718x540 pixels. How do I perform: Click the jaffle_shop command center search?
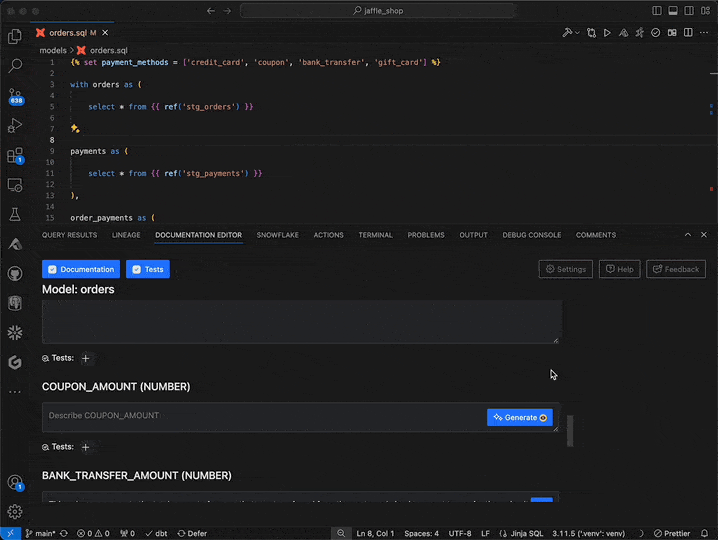[x=378, y=11]
